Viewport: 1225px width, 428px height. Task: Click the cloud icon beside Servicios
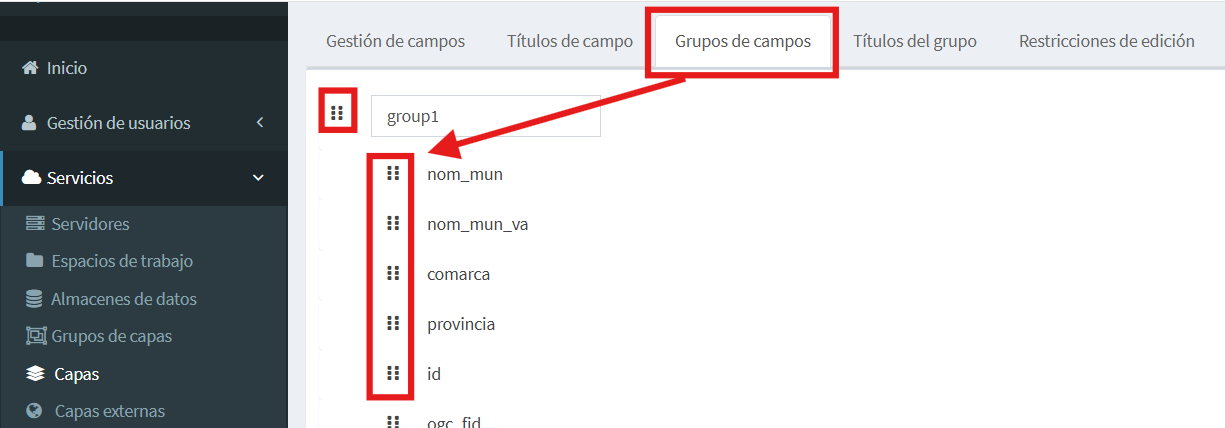(x=31, y=177)
